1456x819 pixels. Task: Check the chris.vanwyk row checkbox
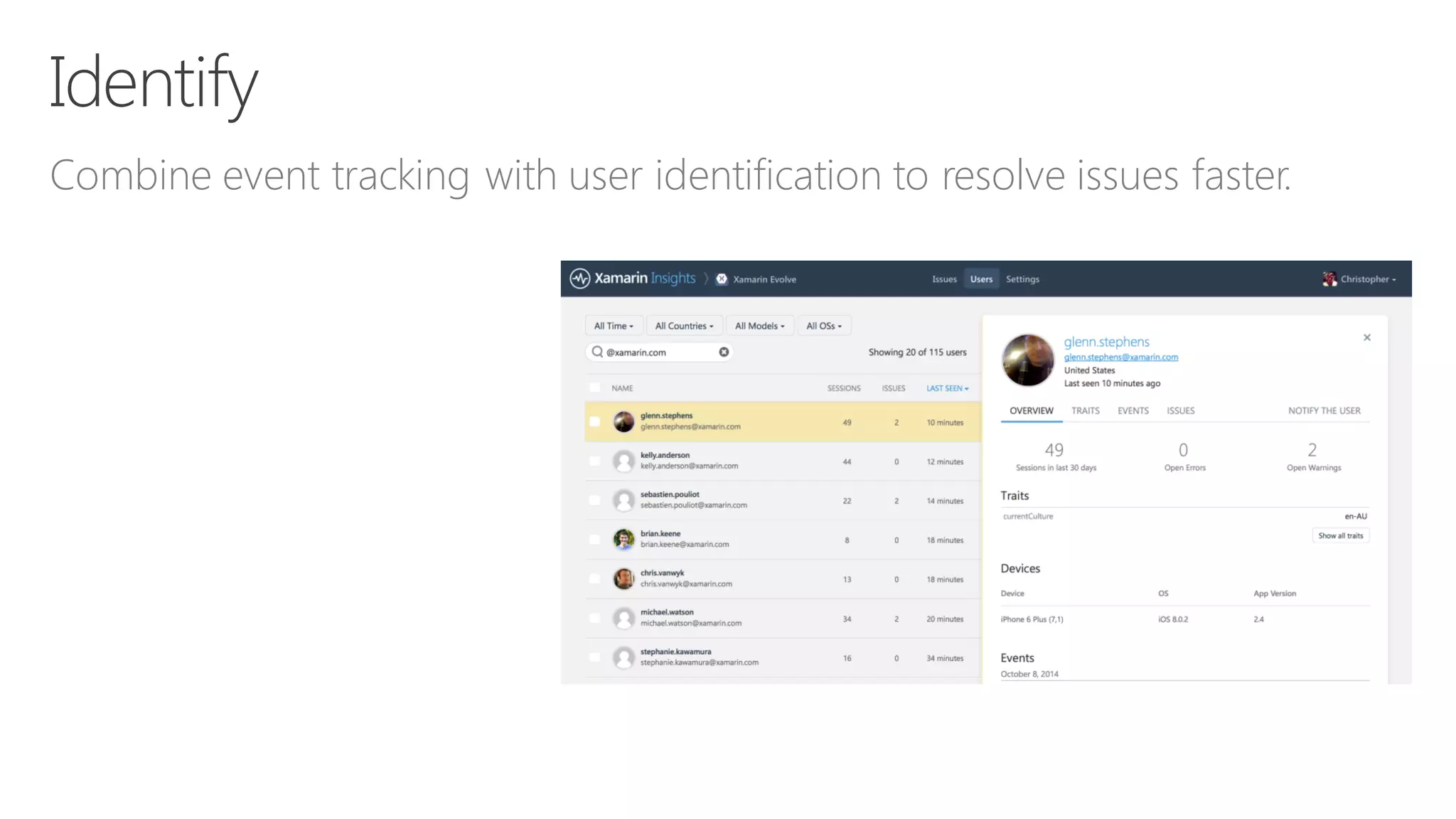(x=594, y=579)
